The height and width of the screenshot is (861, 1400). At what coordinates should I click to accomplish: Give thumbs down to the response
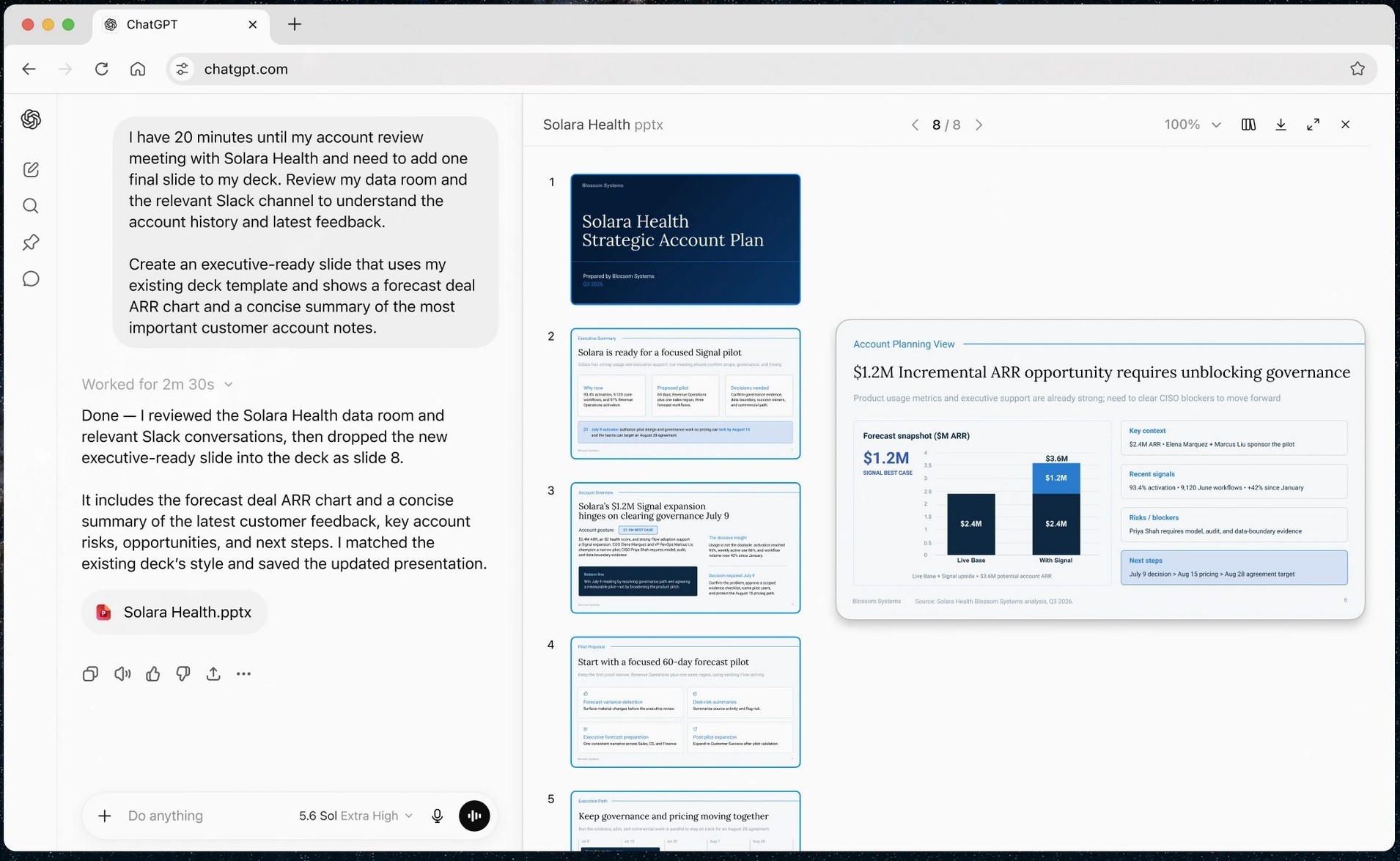[183, 673]
